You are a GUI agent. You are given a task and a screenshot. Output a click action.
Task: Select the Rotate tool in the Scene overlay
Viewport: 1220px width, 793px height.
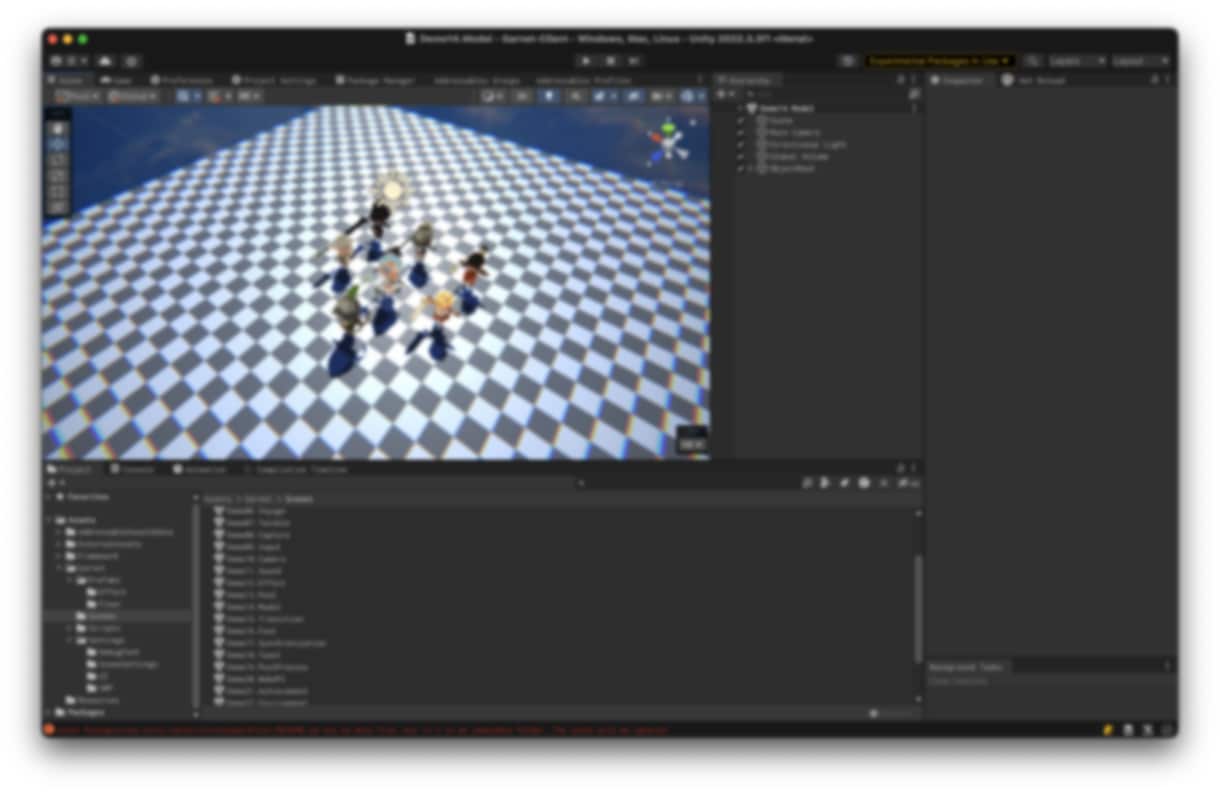click(x=57, y=160)
